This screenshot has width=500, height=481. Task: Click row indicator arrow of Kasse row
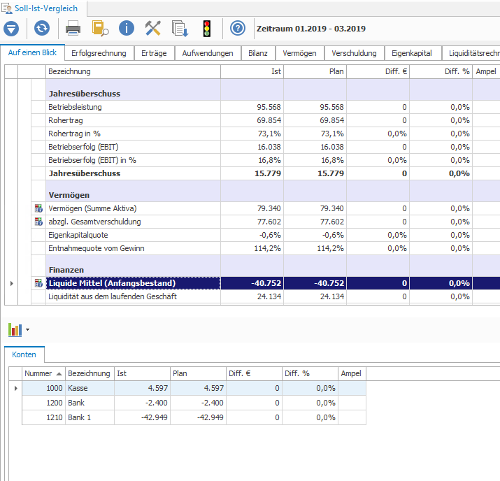pos(15,388)
